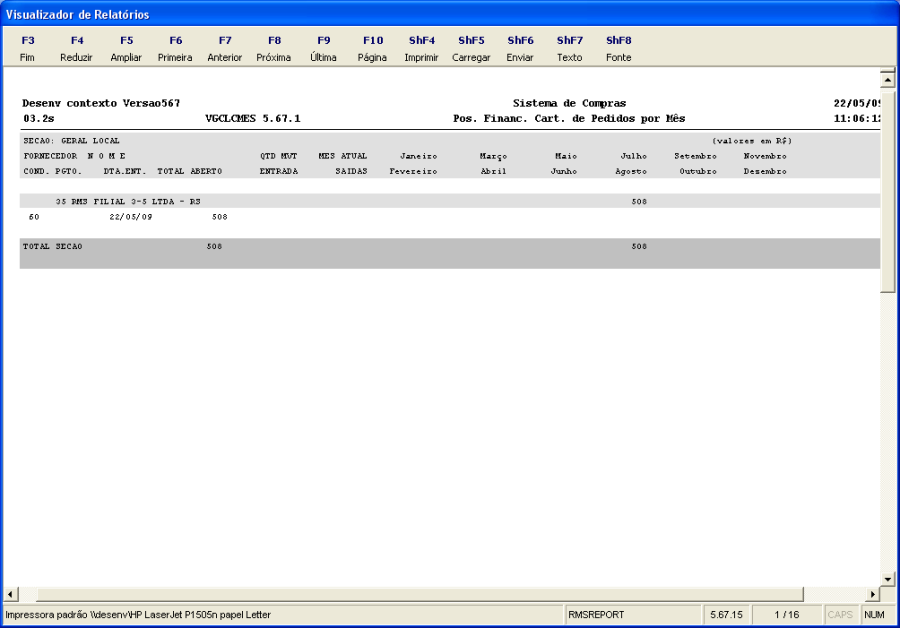900x628 pixels.
Task: Open the F10 Página page selector
Action: (x=373, y=49)
